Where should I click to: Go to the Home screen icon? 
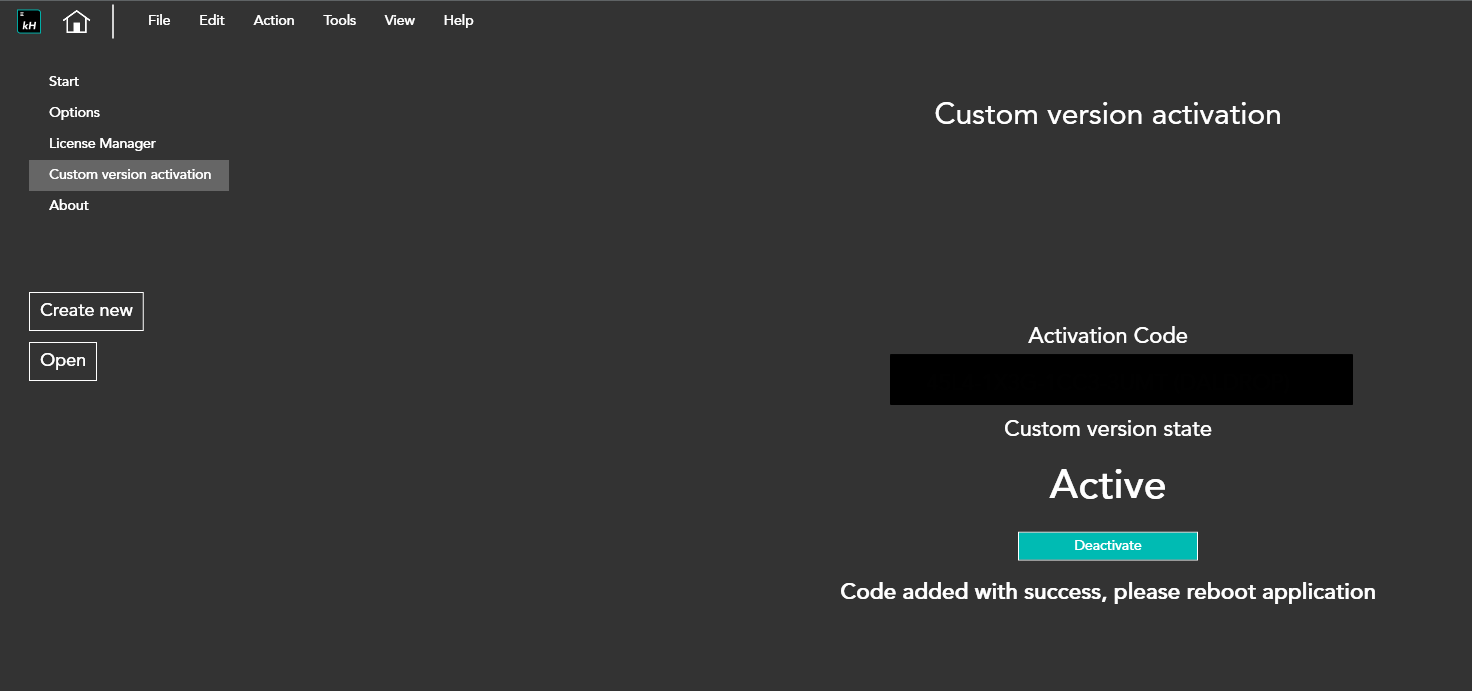77,21
